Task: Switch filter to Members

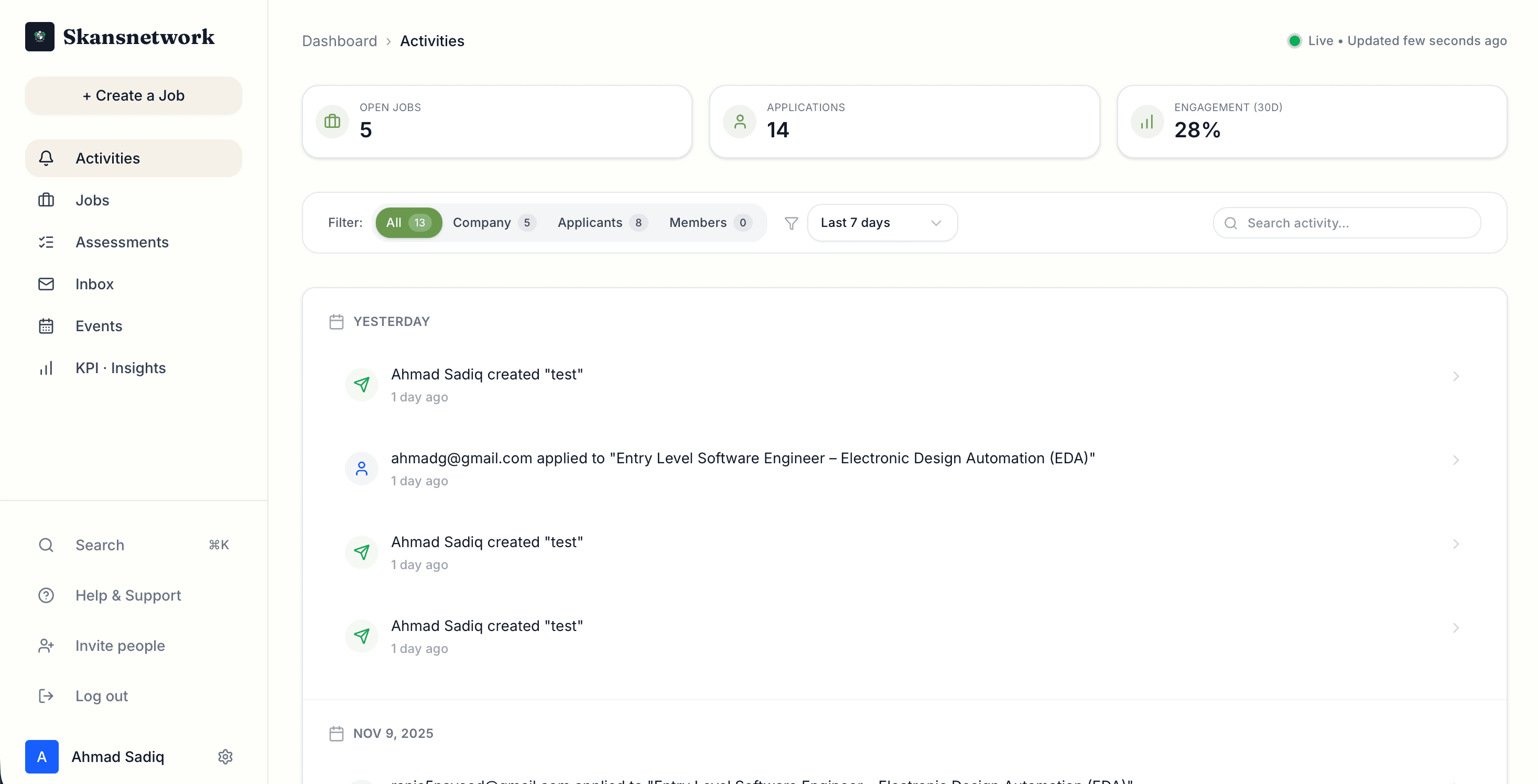Action: pyautogui.click(x=709, y=223)
